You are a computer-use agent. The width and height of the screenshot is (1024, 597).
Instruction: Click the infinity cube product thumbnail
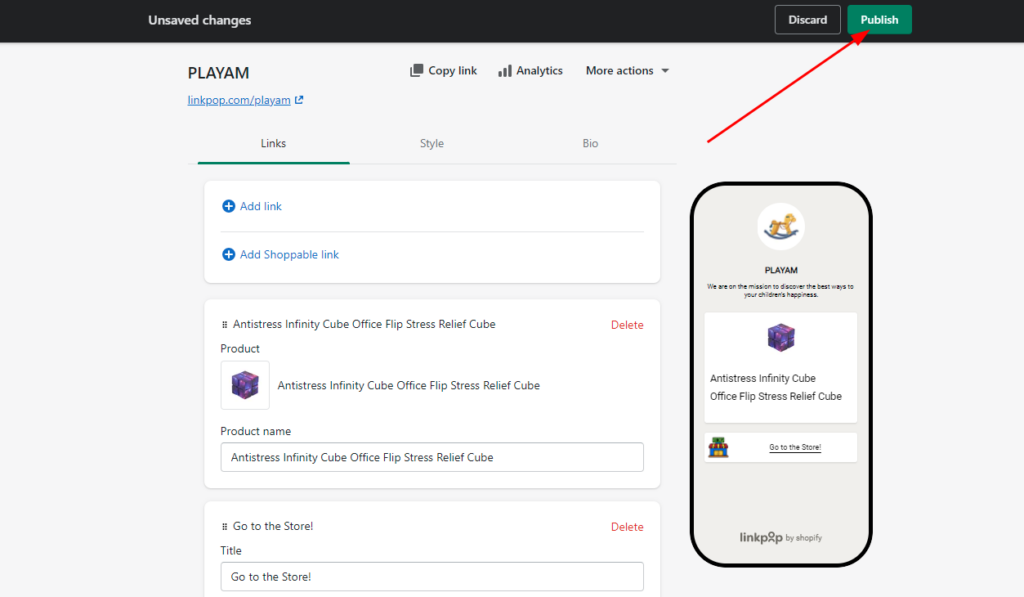[x=245, y=385]
